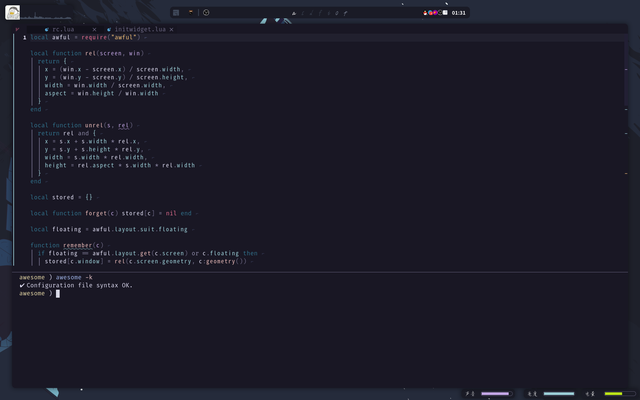Select the sixth workspace tag icon
The height and width of the screenshot is (400, 640).
[x=337, y=13]
